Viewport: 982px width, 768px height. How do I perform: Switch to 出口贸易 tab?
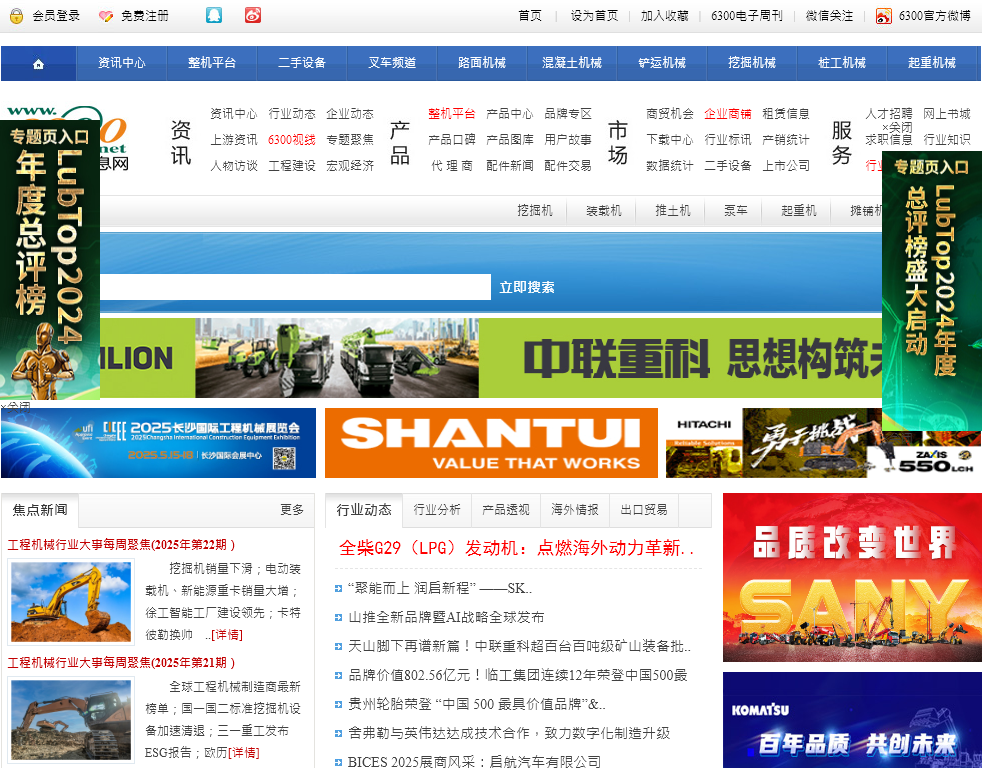point(644,510)
